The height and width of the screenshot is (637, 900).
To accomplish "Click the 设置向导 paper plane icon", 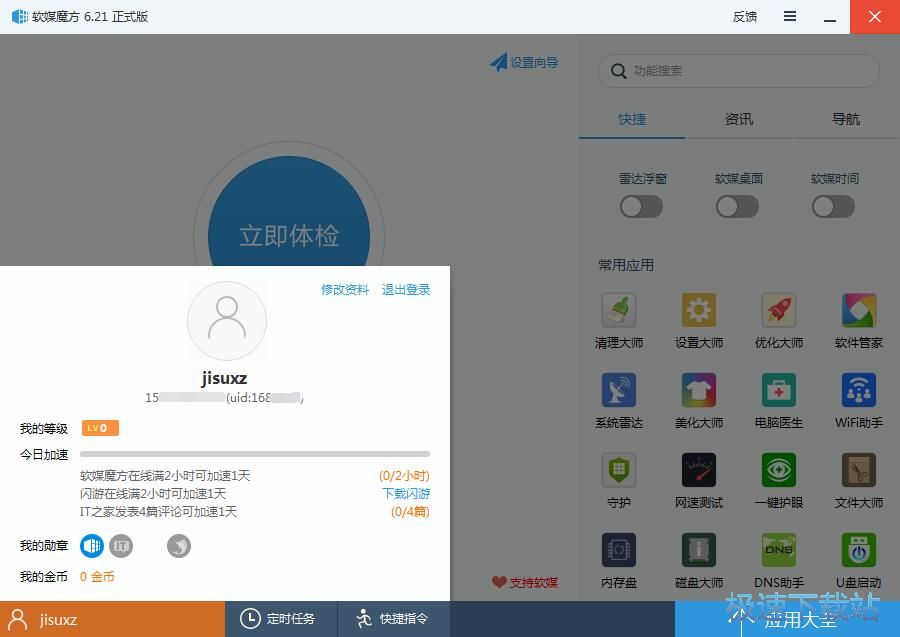I will (x=498, y=62).
